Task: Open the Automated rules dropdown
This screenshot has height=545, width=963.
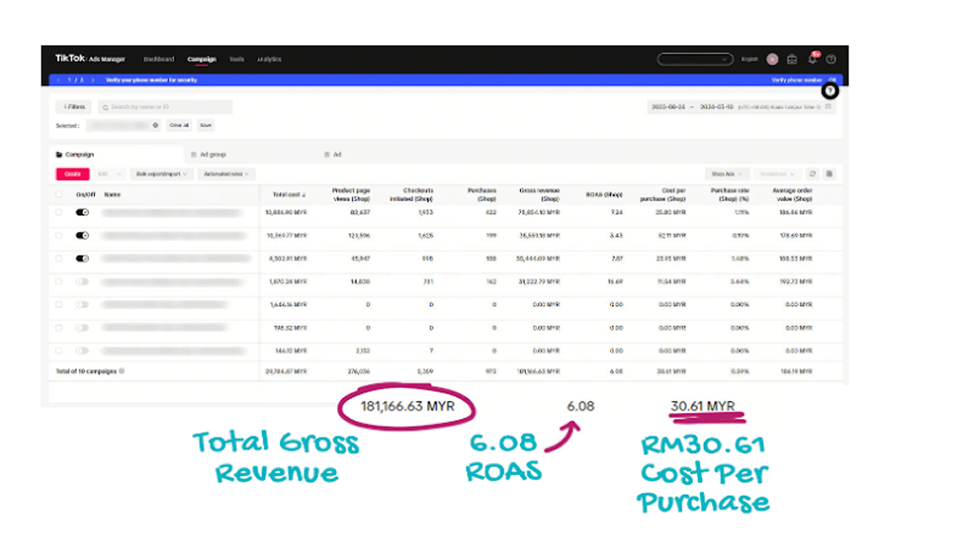Action: coord(227,174)
